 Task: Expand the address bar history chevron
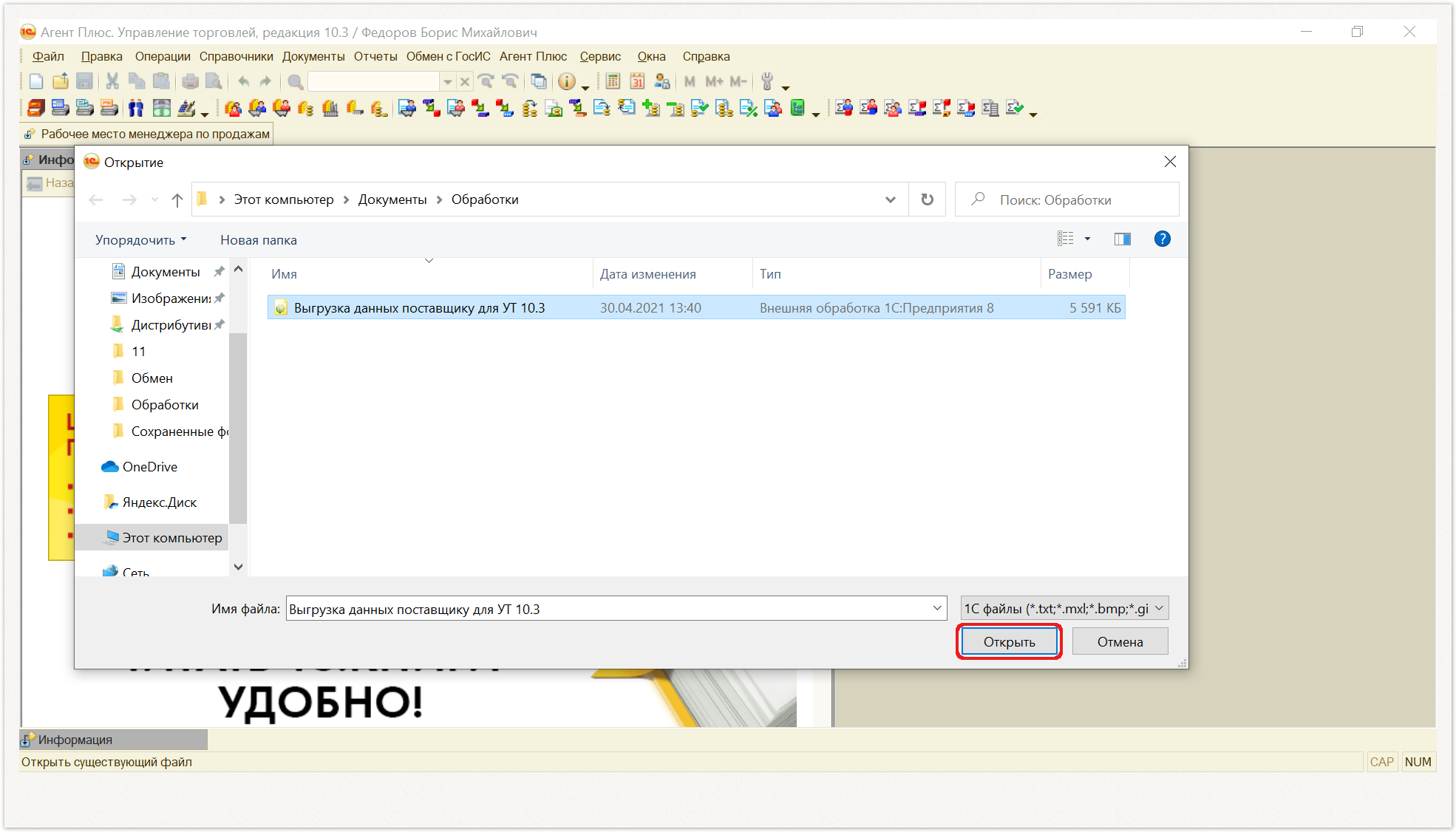pyautogui.click(x=890, y=200)
